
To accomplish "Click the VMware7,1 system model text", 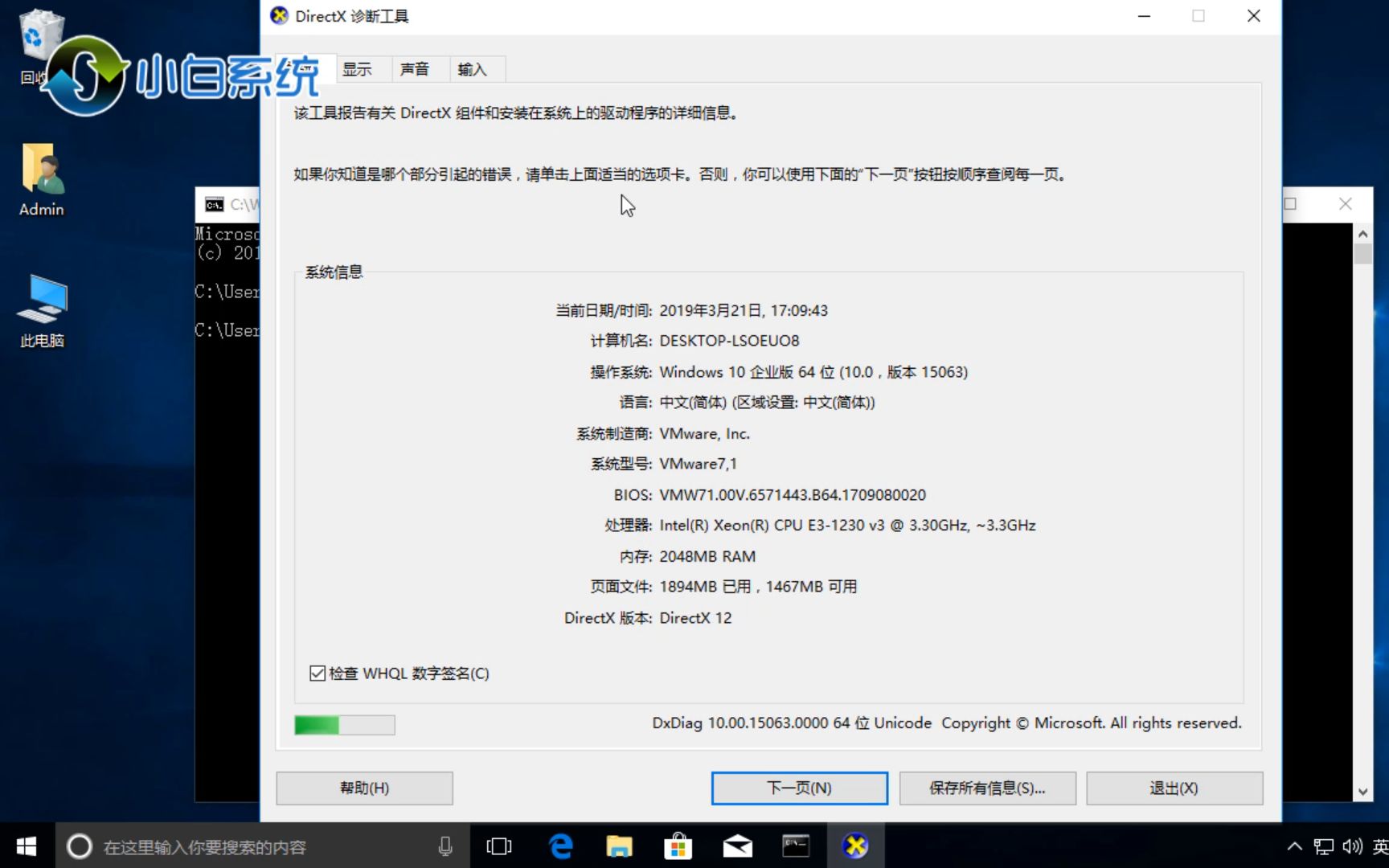I will click(698, 464).
